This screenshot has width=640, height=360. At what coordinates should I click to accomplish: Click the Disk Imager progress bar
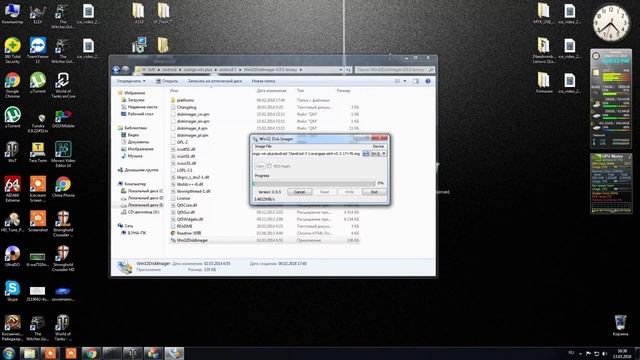tap(314, 183)
